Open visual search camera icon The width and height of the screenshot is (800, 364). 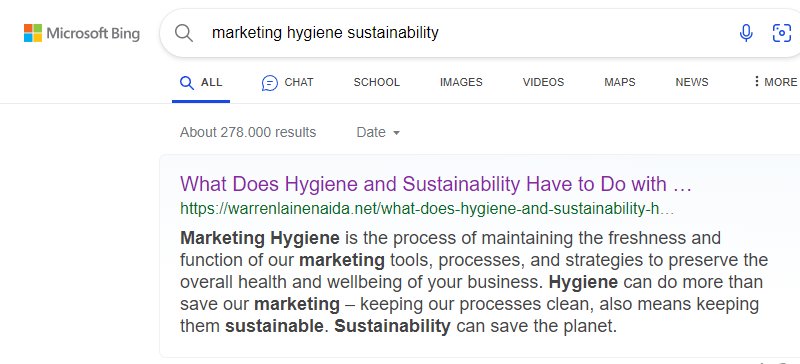782,33
